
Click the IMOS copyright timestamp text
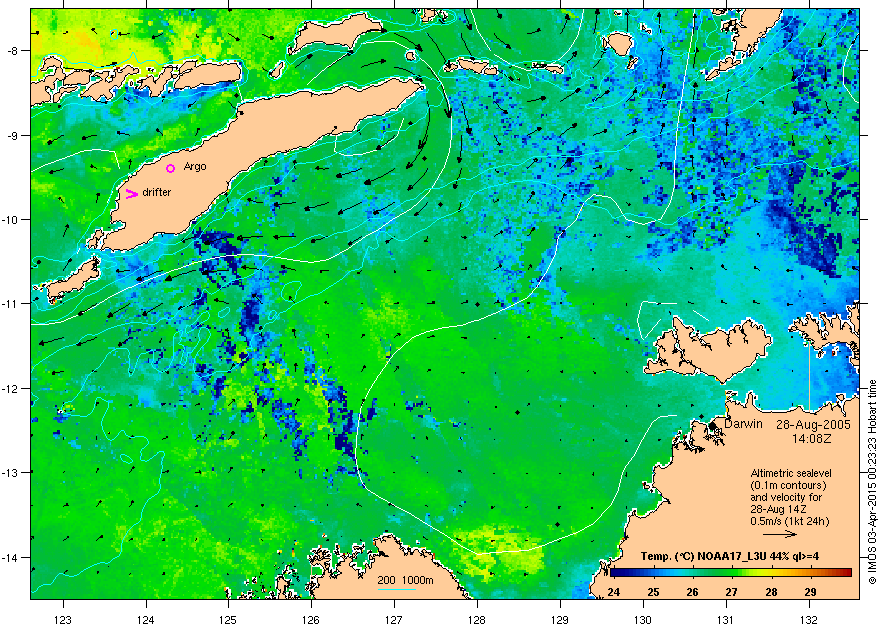pos(872,482)
